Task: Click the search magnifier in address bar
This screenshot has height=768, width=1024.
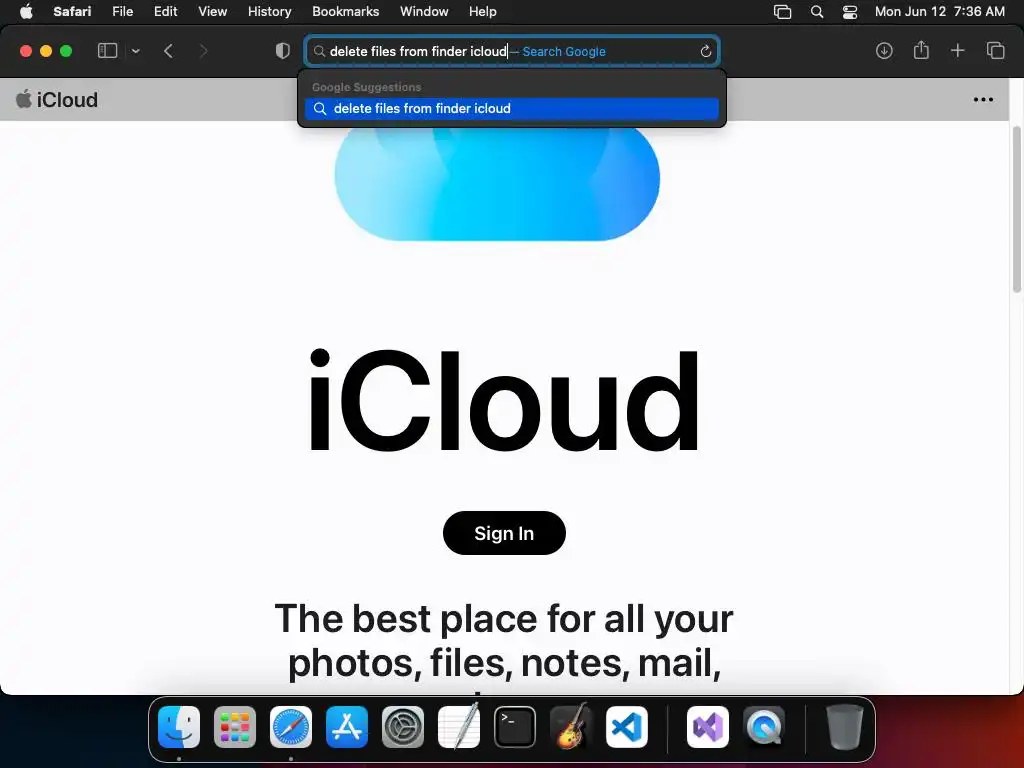Action: click(319, 52)
